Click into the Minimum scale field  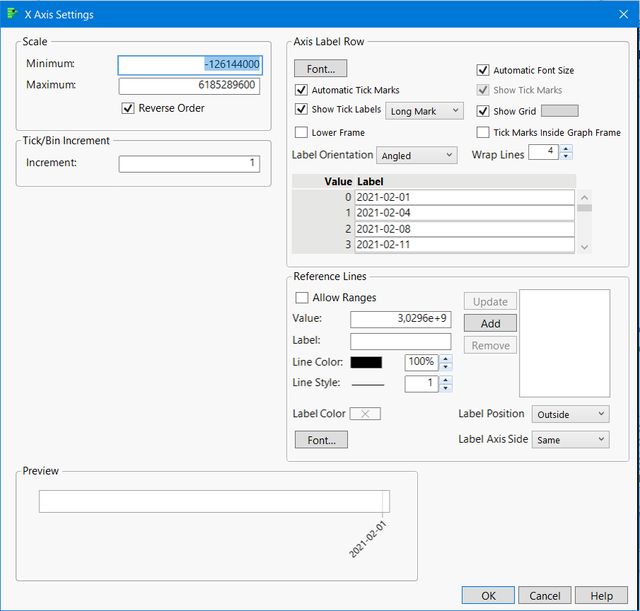point(190,64)
